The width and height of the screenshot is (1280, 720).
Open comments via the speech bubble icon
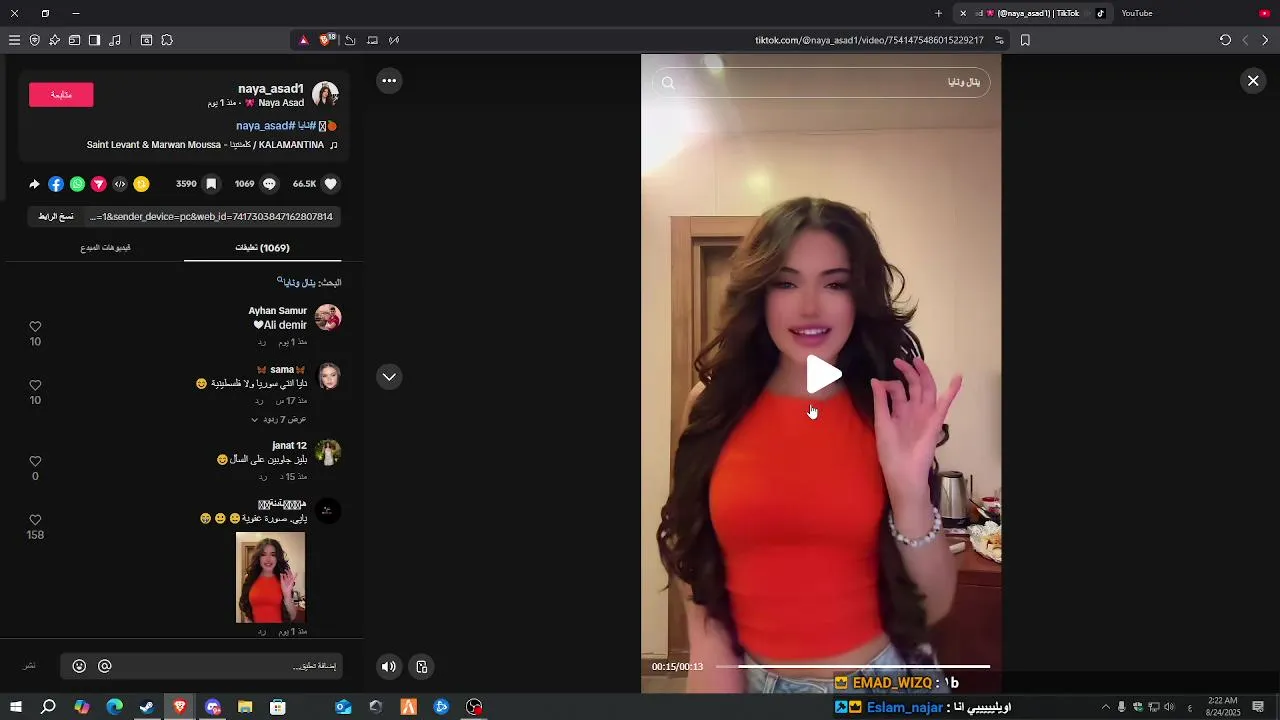pyautogui.click(x=269, y=184)
